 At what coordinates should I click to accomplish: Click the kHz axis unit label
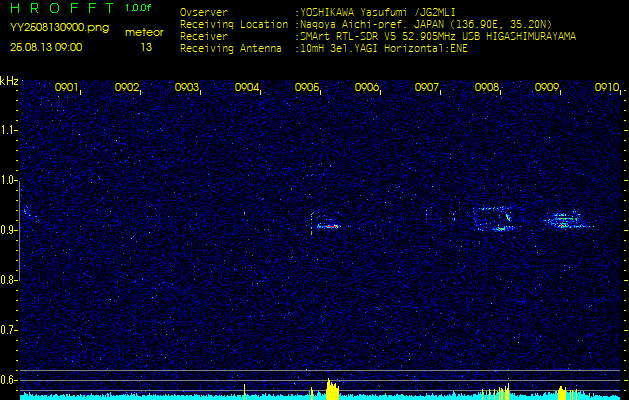point(9,81)
